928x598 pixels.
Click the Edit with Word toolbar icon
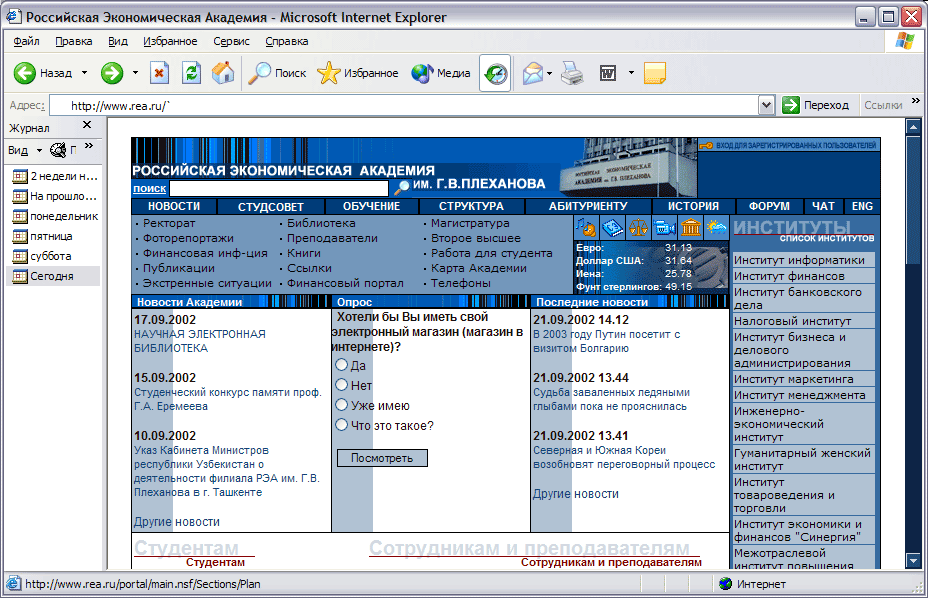[608, 73]
